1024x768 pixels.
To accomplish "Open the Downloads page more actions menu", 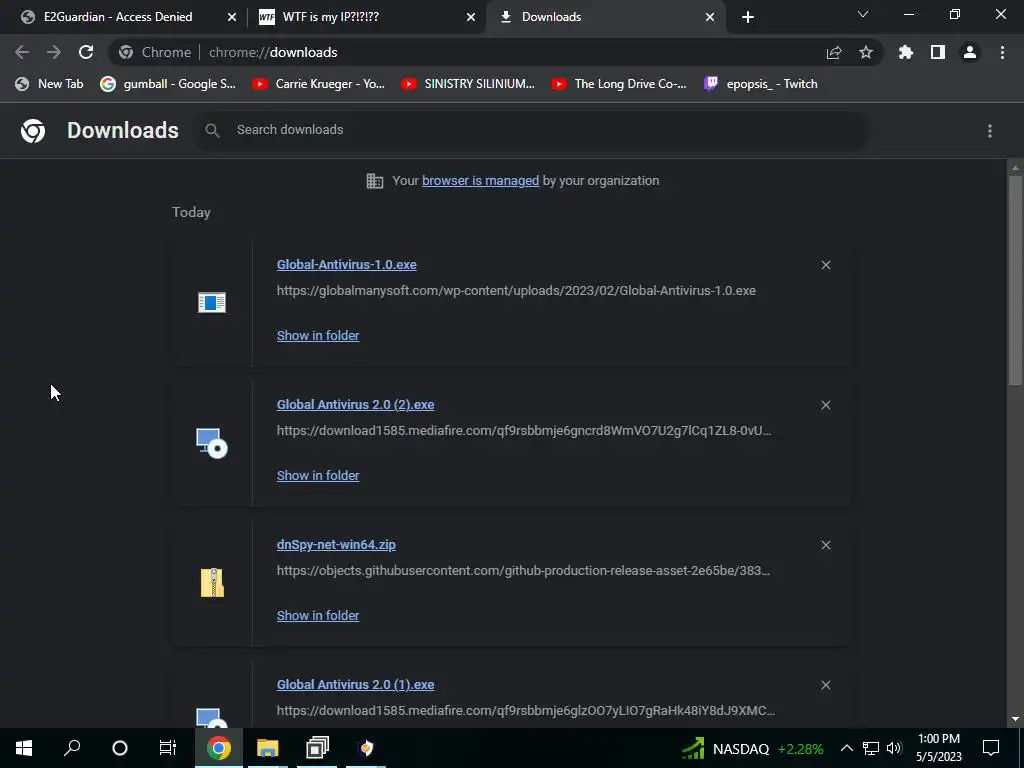I will tap(990, 131).
